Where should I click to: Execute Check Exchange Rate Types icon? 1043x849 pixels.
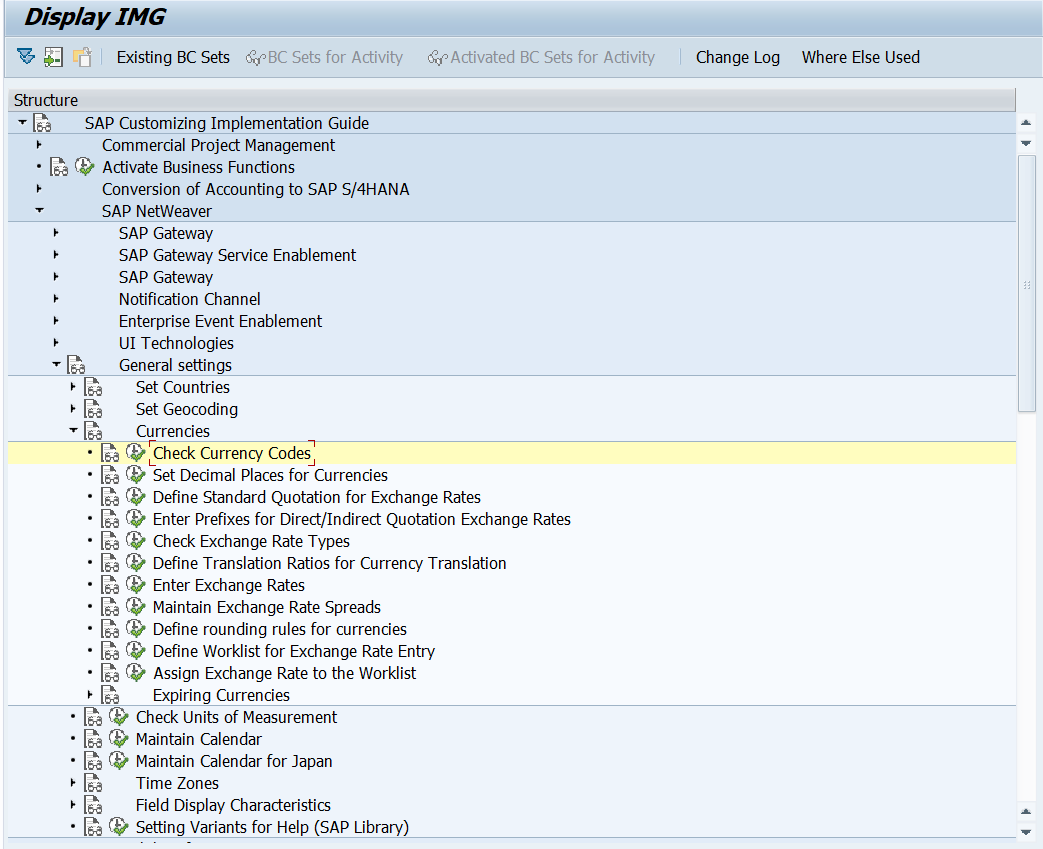click(136, 540)
